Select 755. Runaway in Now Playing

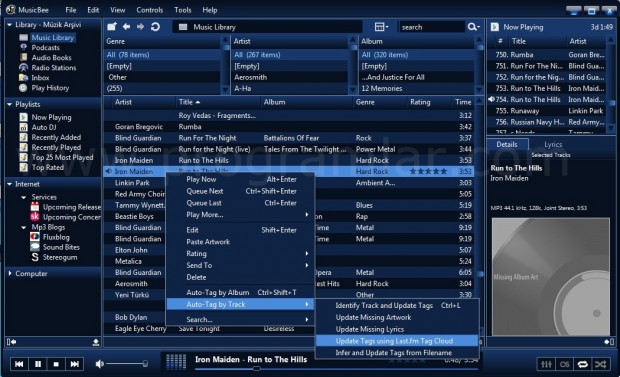click(x=549, y=111)
